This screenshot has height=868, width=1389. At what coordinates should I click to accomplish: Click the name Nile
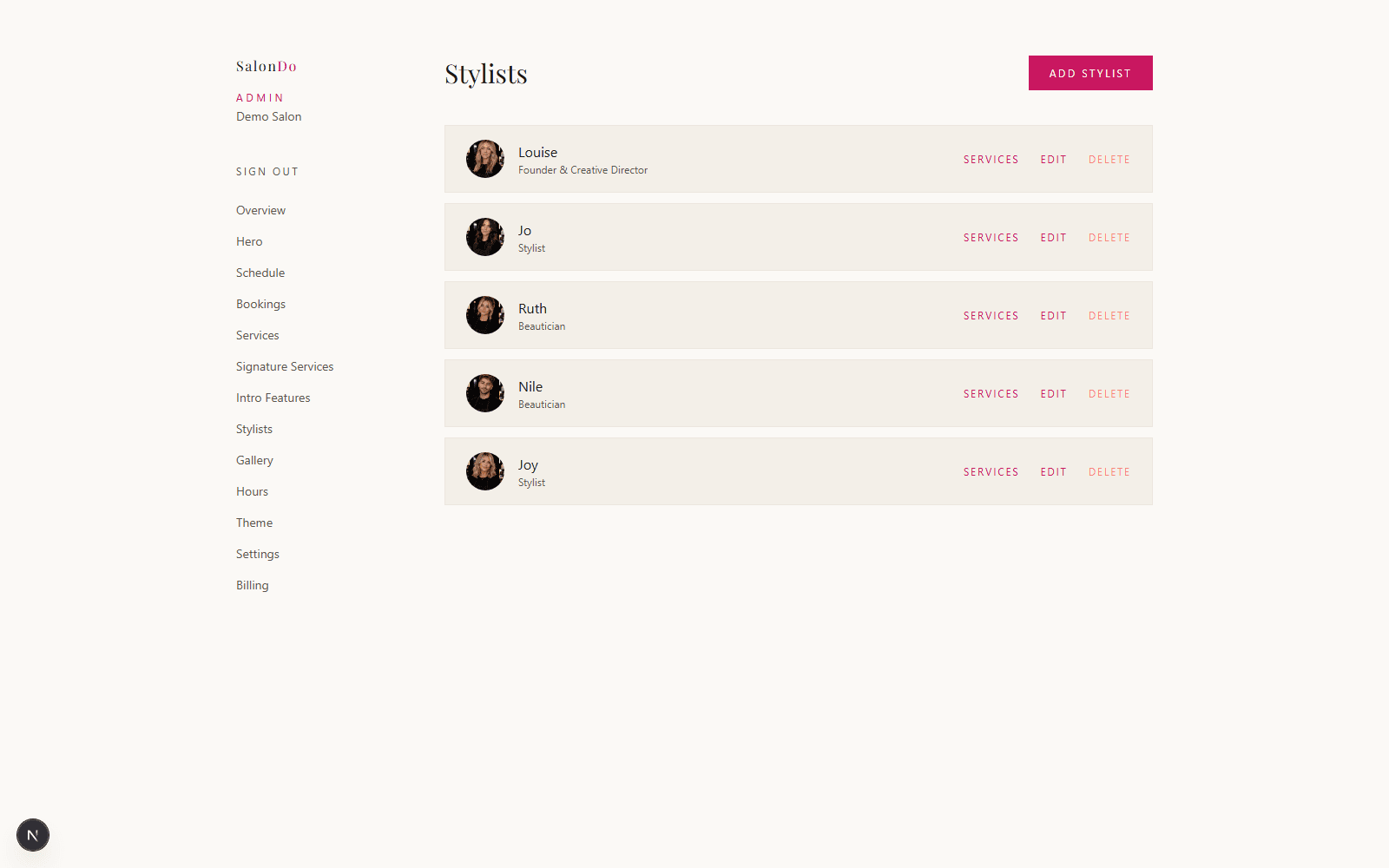[530, 386]
